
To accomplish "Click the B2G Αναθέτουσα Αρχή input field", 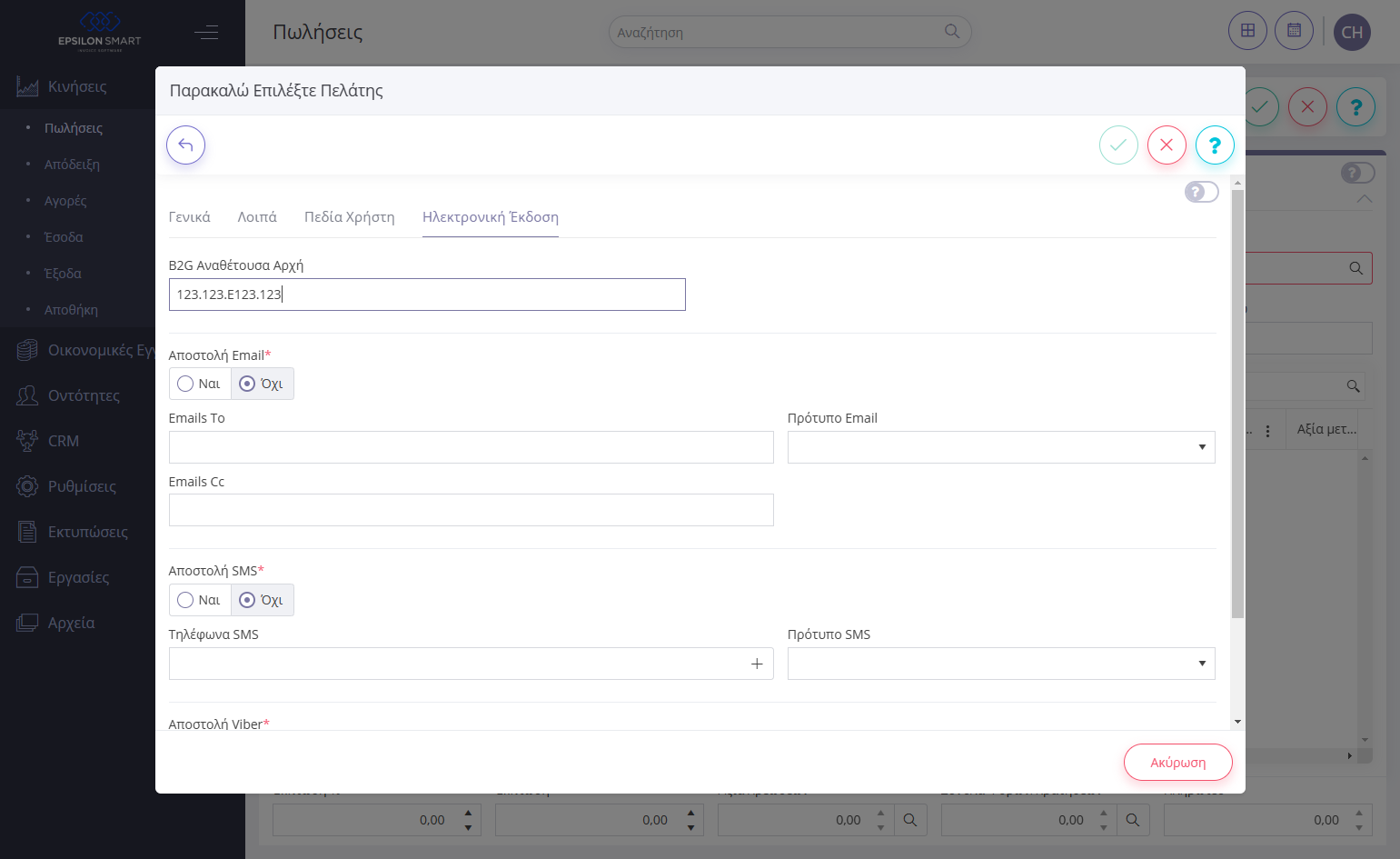I will [x=427, y=295].
